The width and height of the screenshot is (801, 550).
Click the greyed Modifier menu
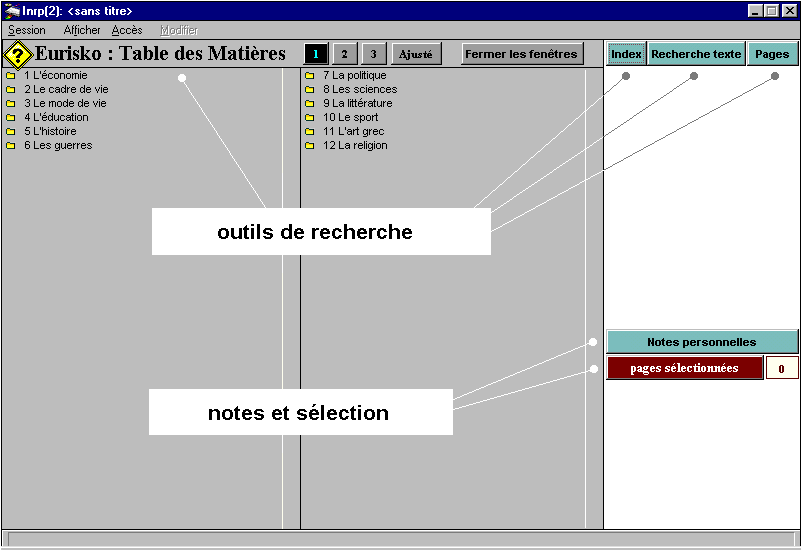click(x=179, y=31)
